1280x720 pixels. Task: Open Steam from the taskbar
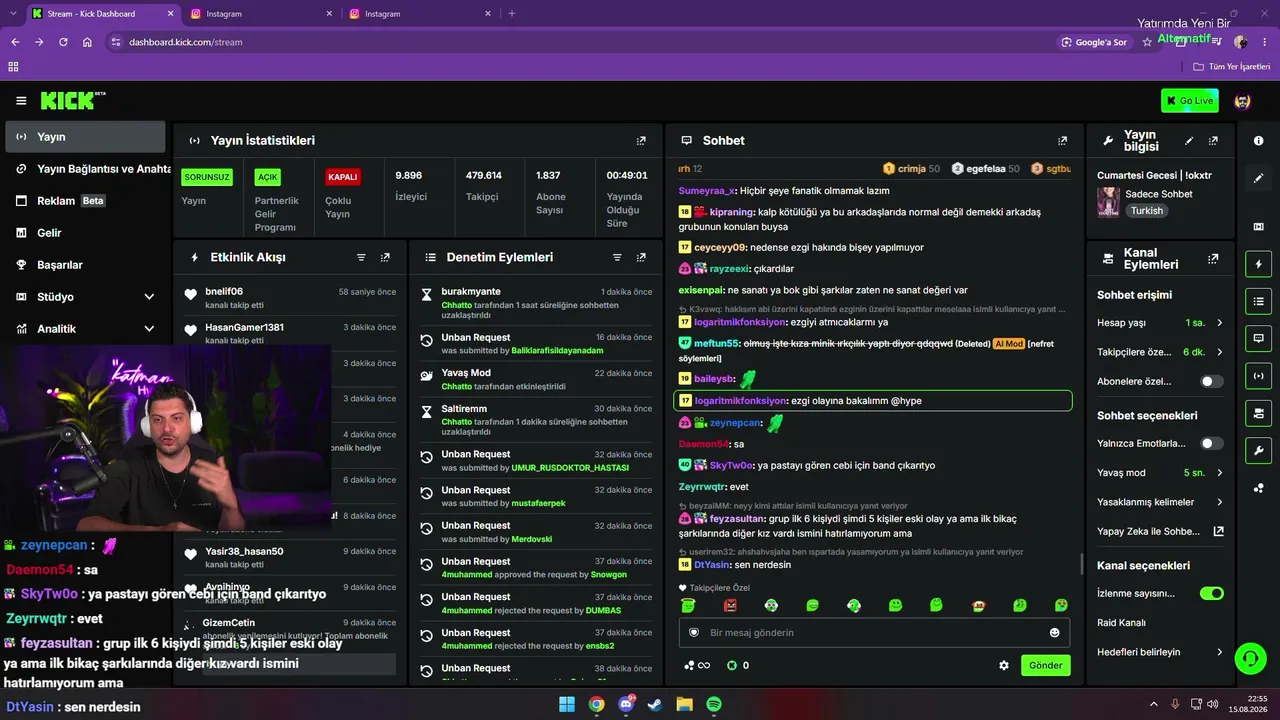(x=655, y=704)
